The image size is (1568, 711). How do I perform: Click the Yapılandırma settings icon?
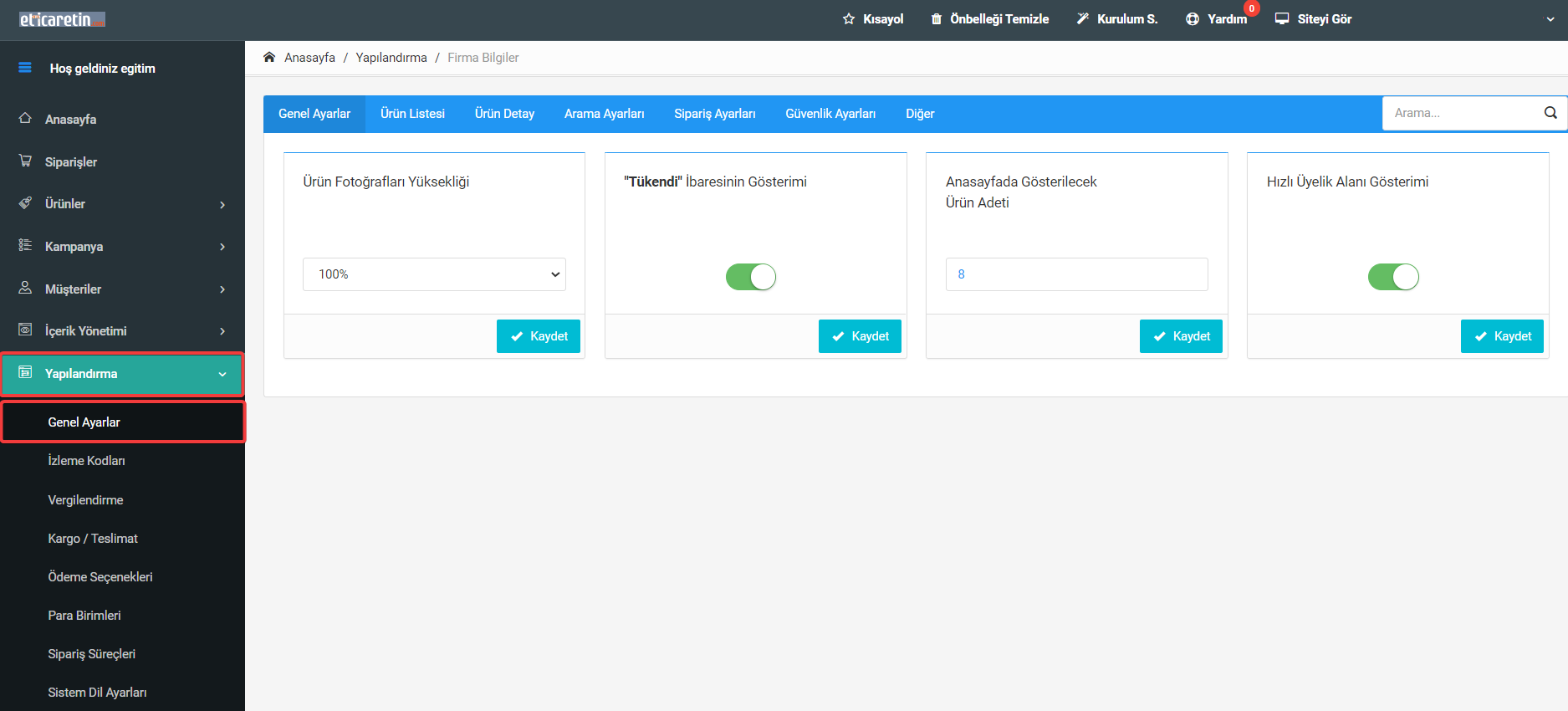pos(25,372)
